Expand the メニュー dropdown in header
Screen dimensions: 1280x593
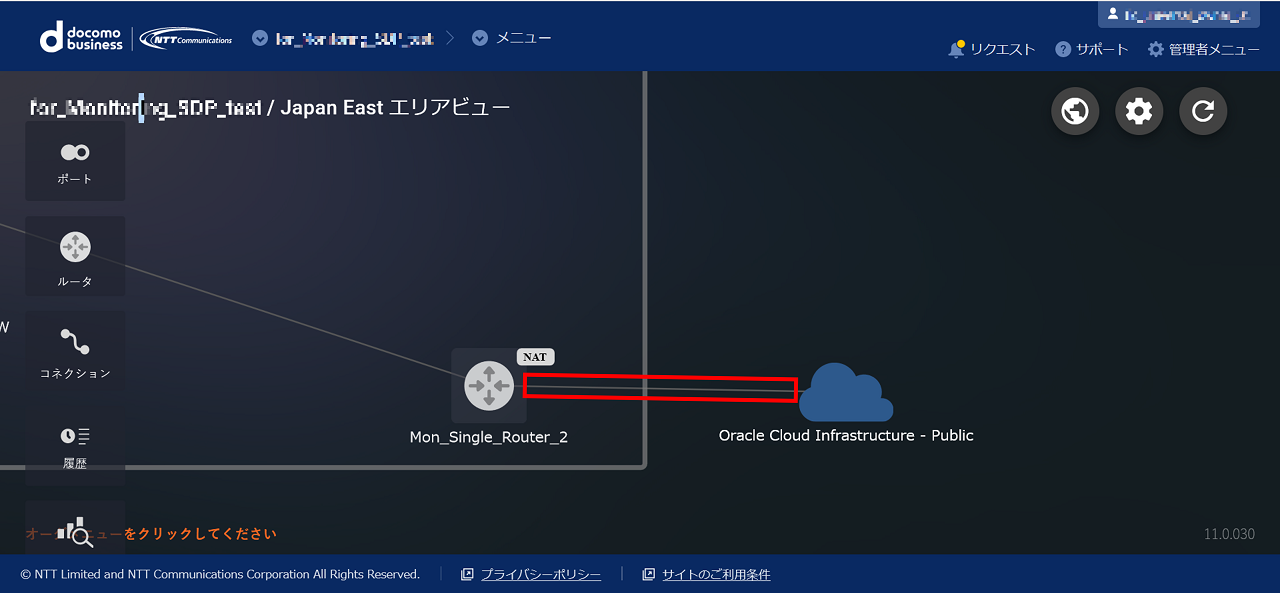[x=511, y=38]
